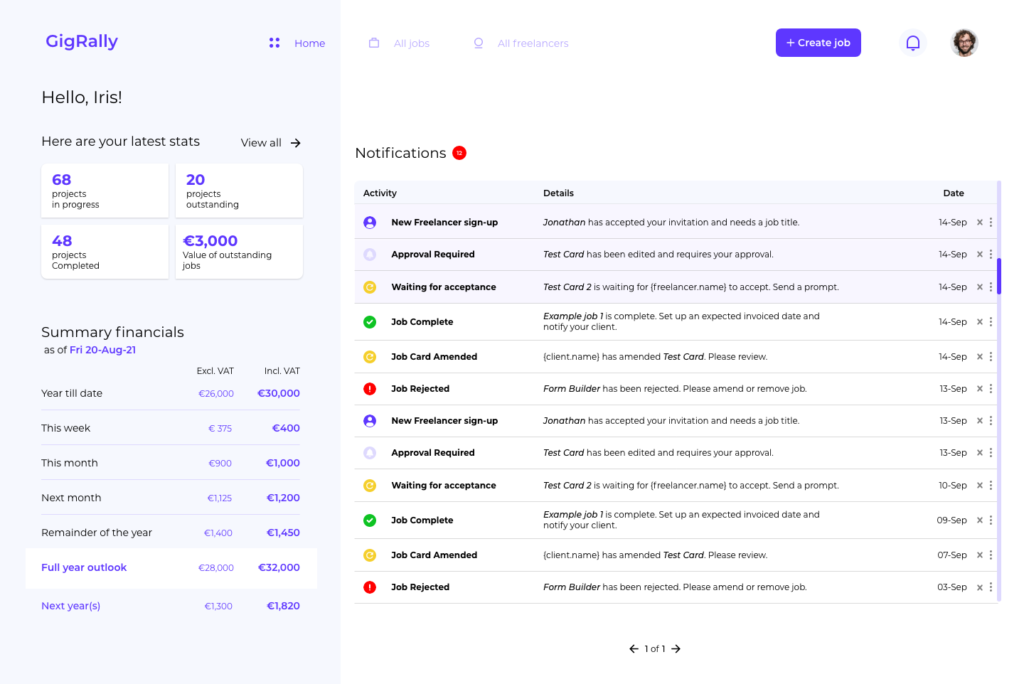Dismiss the first New Freelancer sign-up notification
The image size is (1024, 684).
click(x=979, y=222)
